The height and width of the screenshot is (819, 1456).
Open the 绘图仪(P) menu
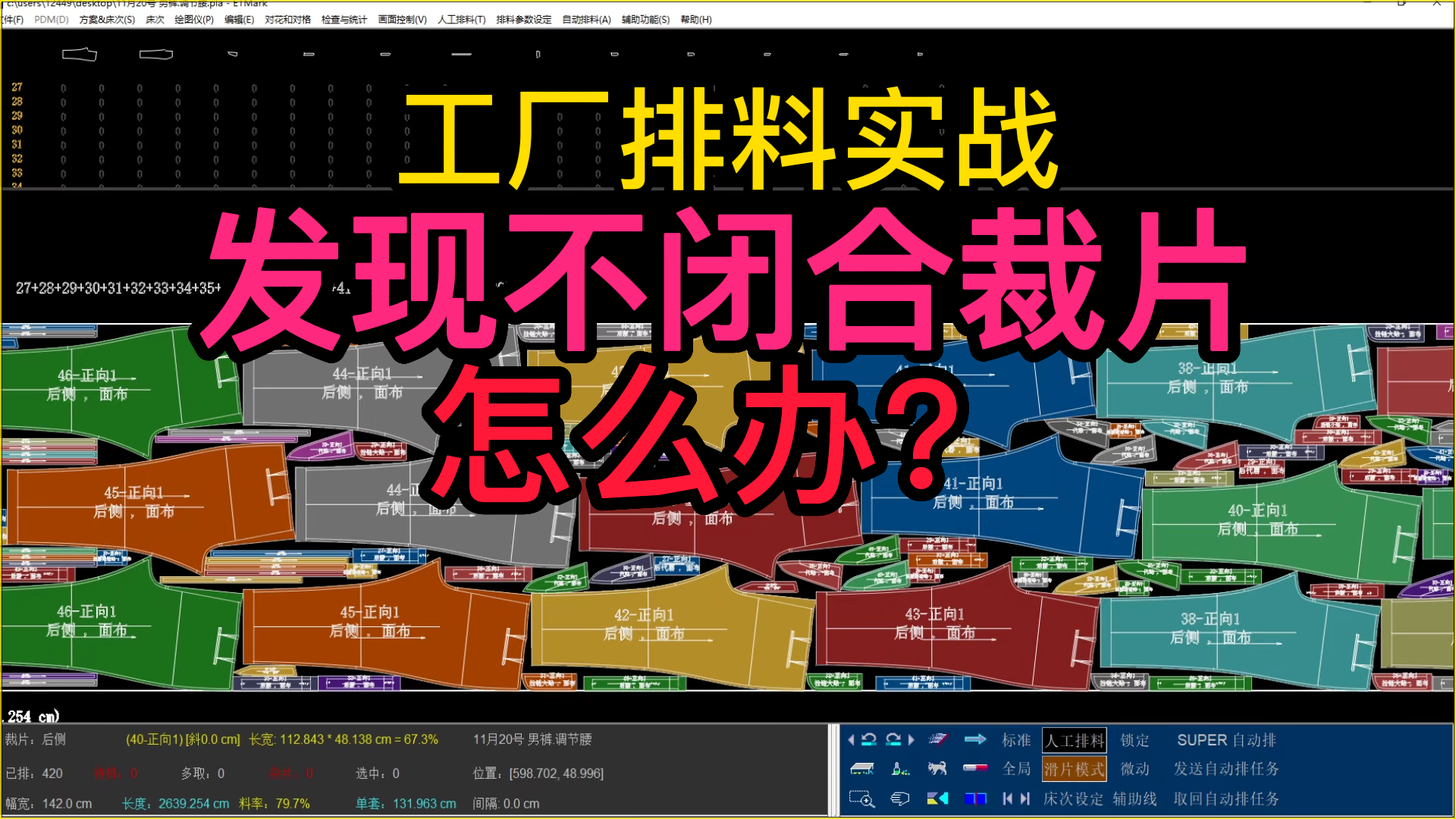pos(194,20)
